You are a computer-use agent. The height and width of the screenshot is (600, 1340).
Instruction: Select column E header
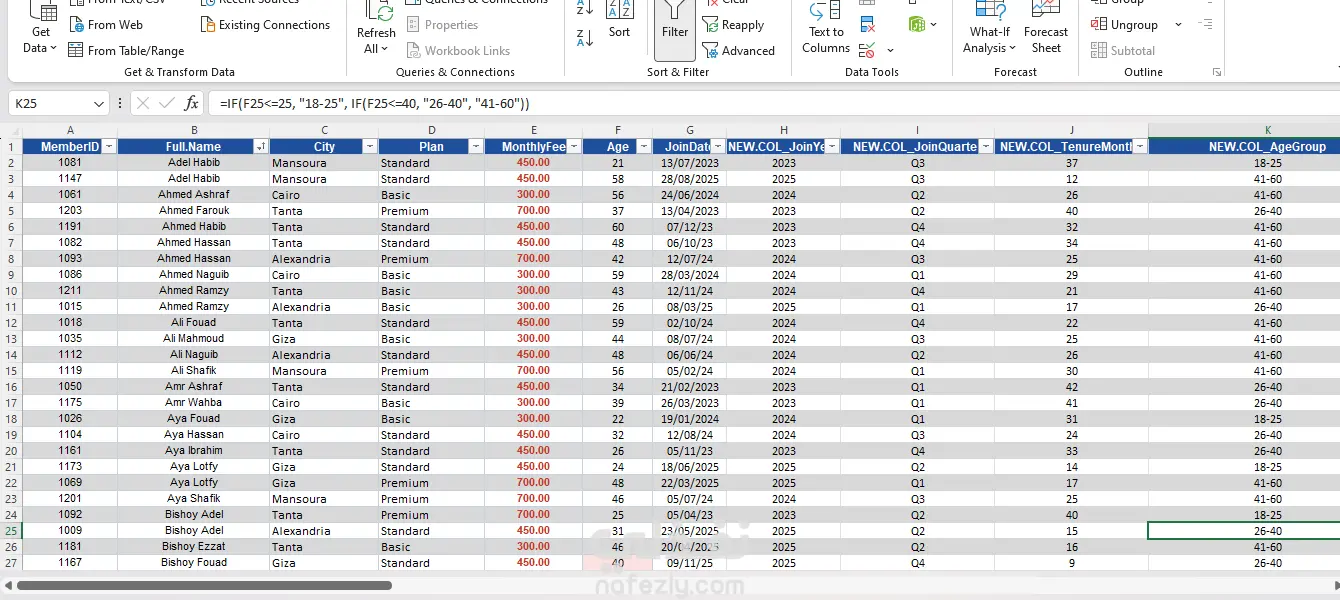click(534, 130)
